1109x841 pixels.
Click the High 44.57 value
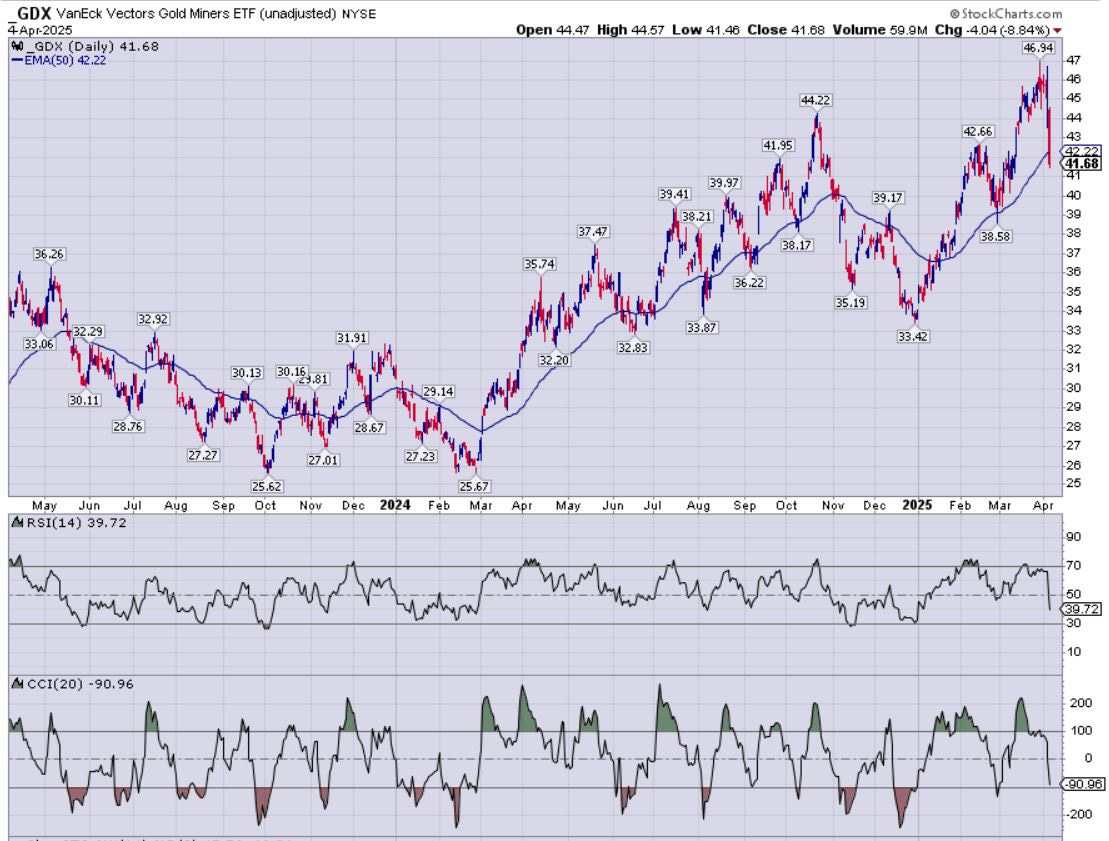point(630,30)
